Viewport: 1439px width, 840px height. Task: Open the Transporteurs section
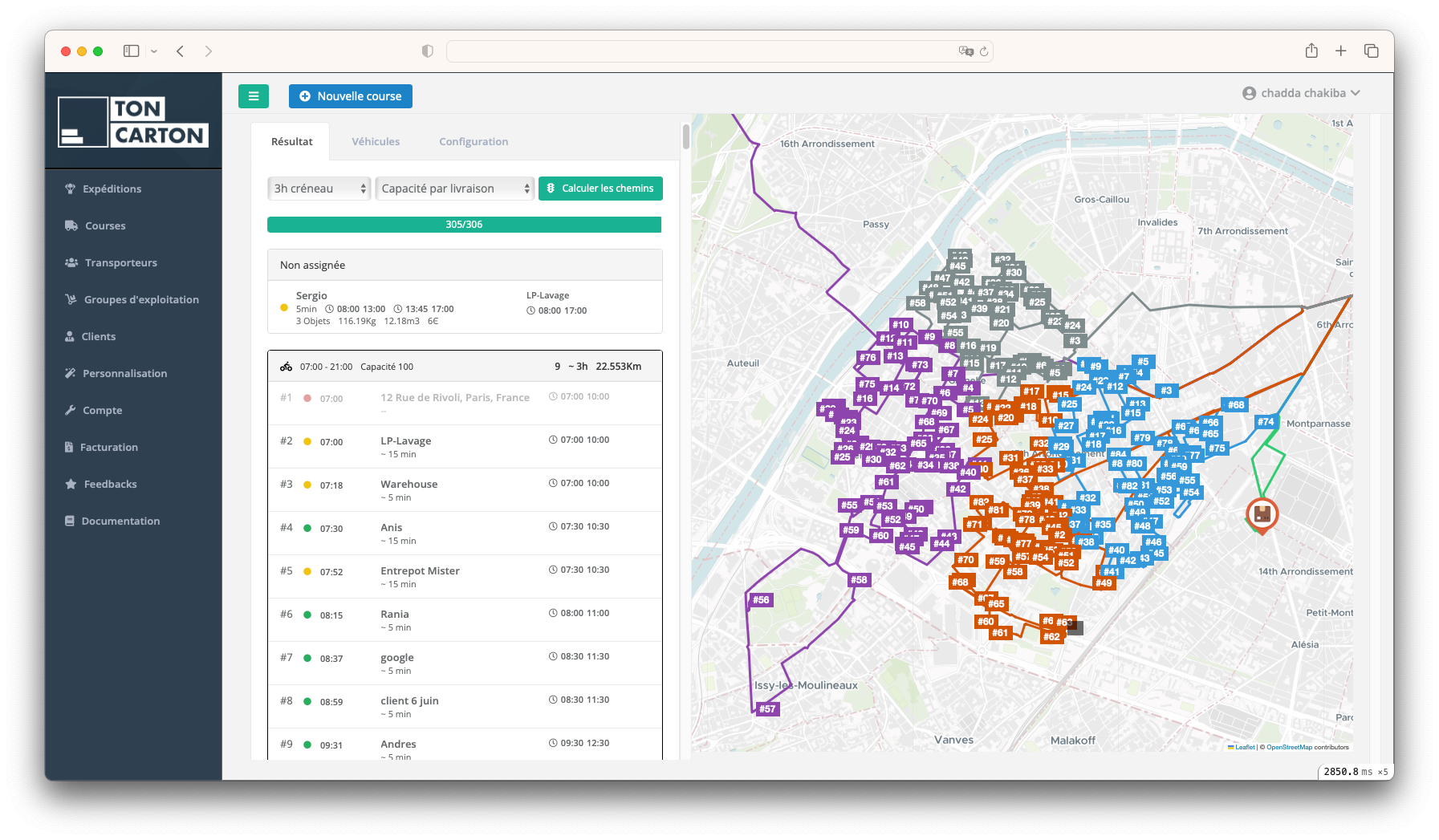[120, 262]
